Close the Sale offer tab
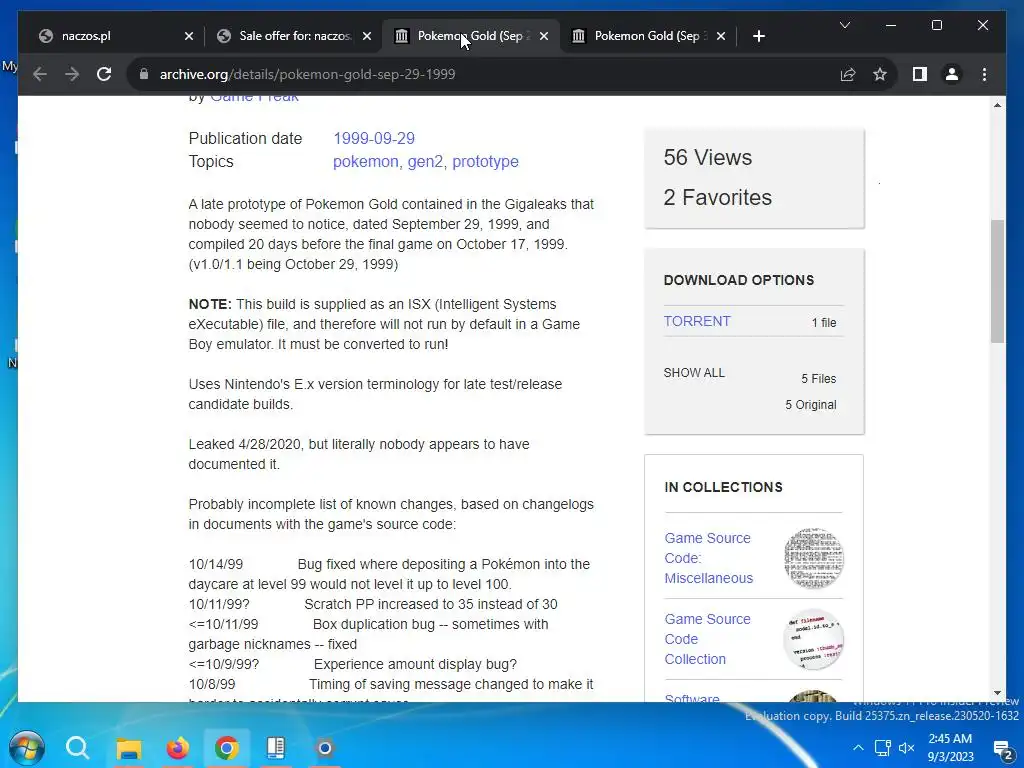 [x=367, y=36]
